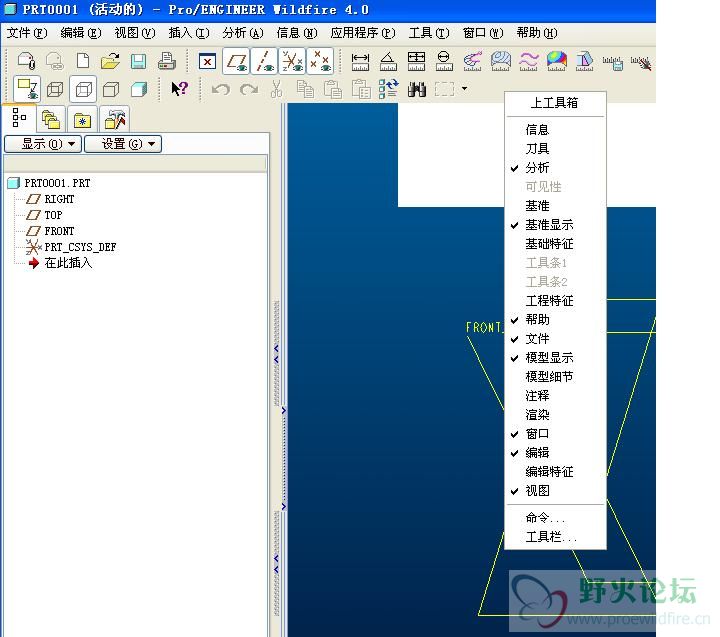Open the 工具(T) menu
Image resolution: width=720 pixels, height=637 pixels.
(429, 33)
